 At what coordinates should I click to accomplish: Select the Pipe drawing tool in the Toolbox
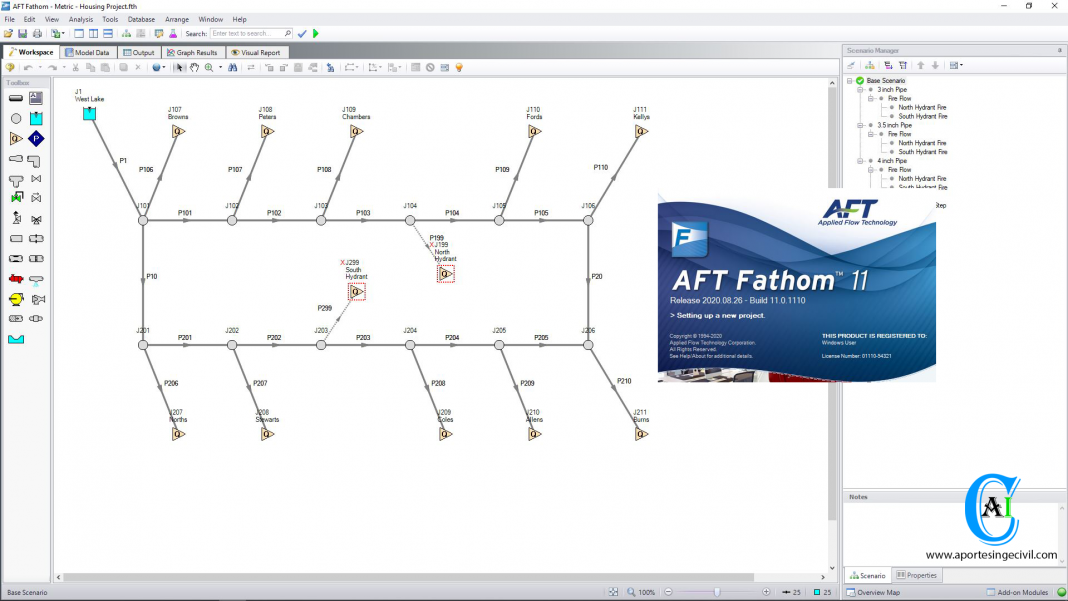tap(15, 98)
